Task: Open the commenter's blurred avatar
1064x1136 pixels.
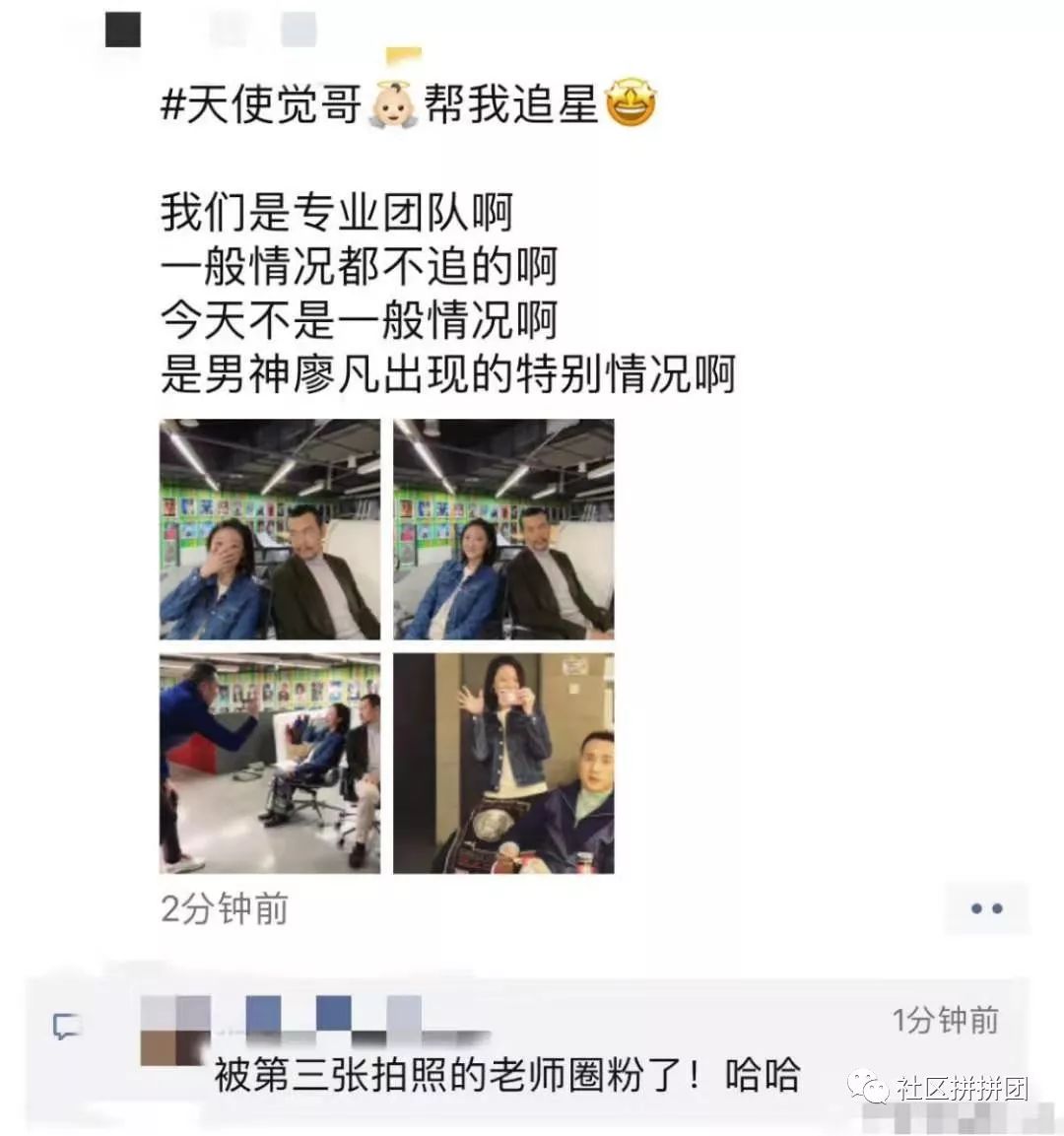Action: [x=175, y=1031]
